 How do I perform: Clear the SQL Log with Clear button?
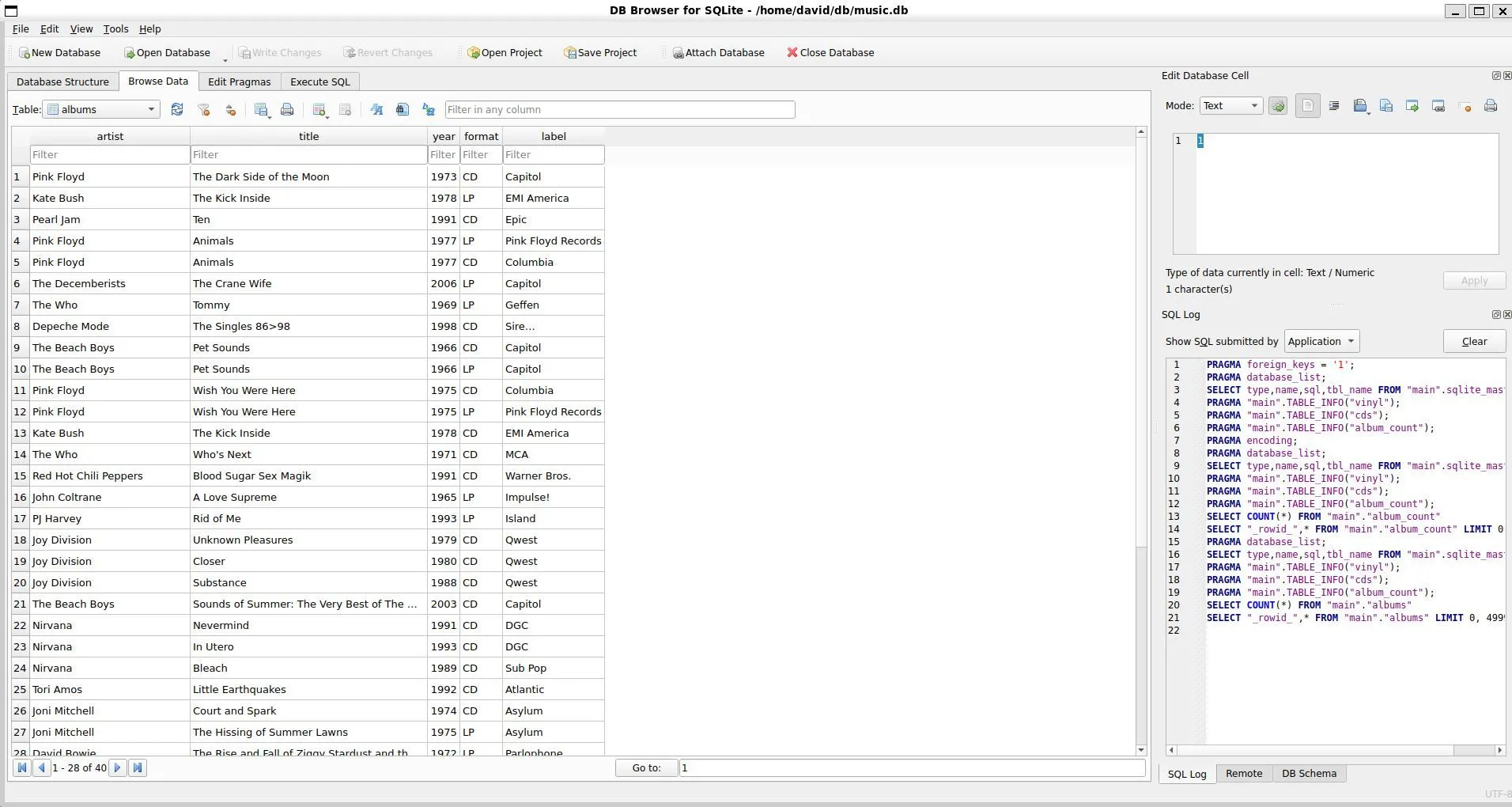1474,342
